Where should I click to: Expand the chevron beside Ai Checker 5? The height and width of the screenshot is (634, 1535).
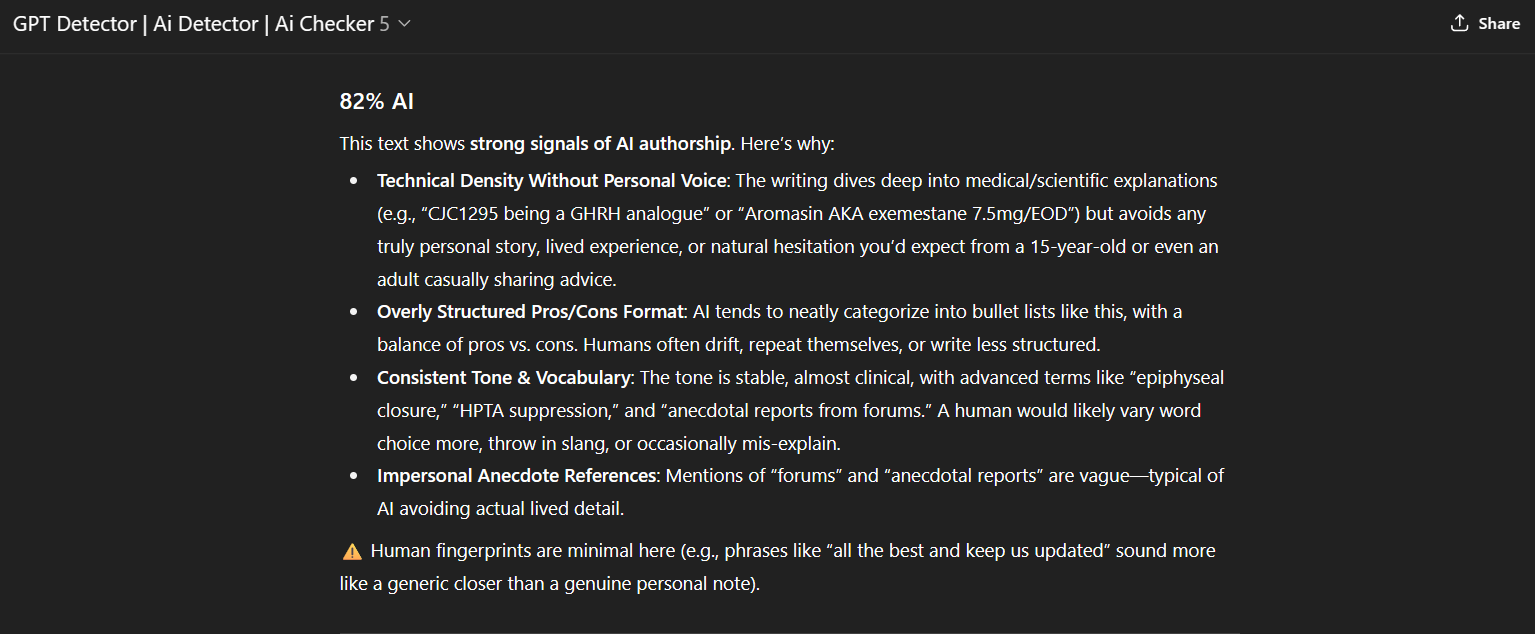coord(404,24)
